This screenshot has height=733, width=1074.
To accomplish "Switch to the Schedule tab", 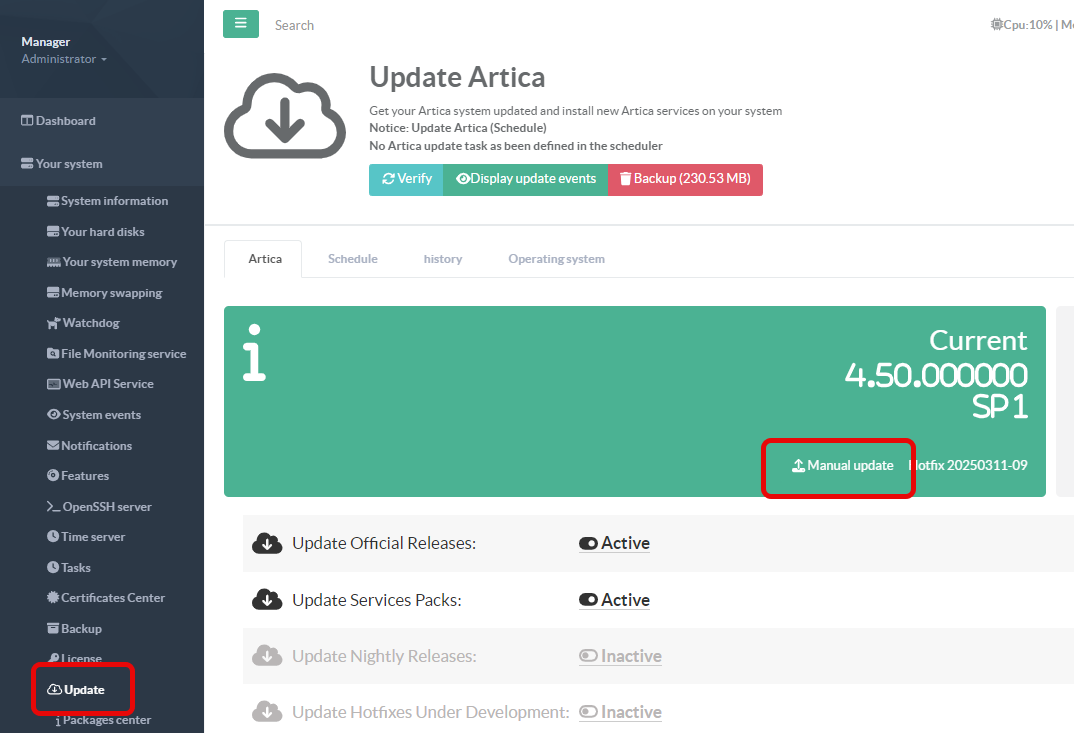I will pos(353,259).
